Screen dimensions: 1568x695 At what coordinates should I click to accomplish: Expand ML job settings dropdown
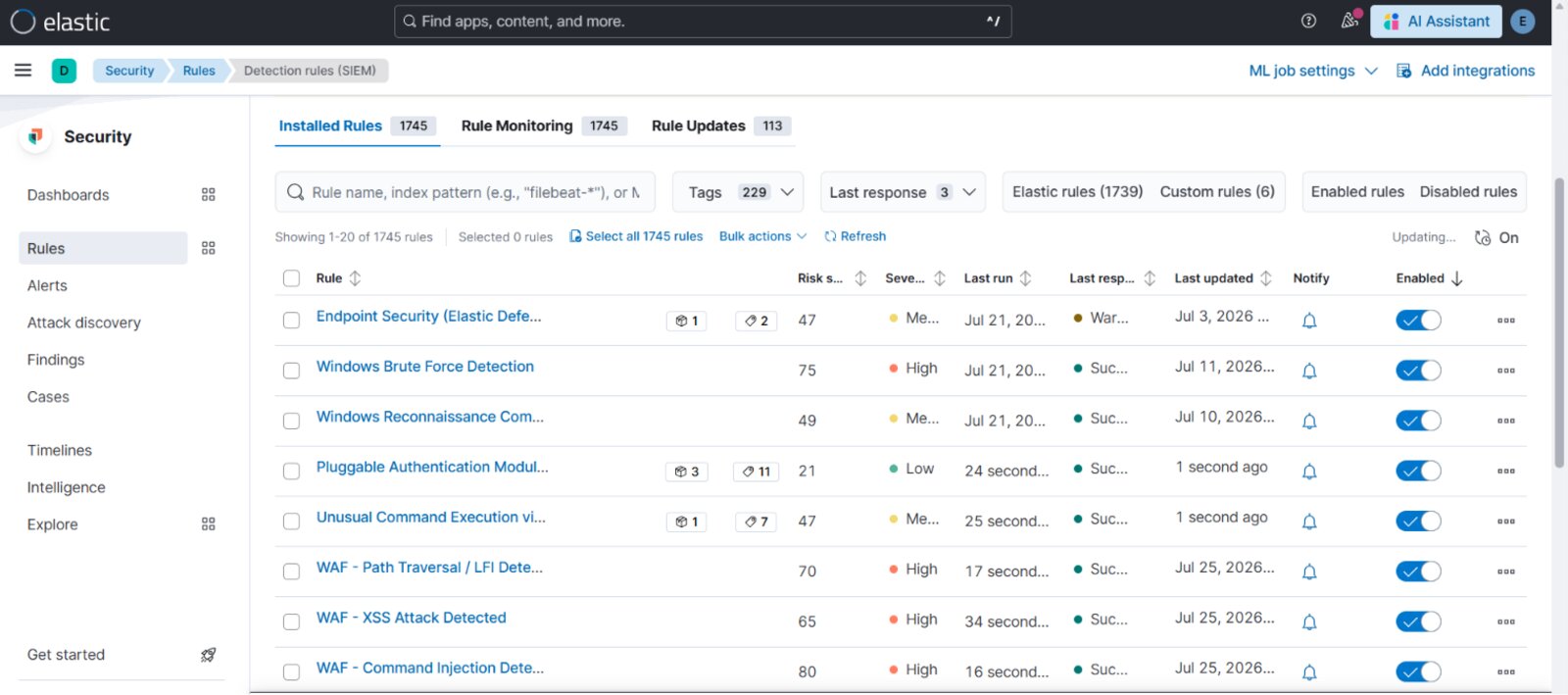coord(1313,71)
